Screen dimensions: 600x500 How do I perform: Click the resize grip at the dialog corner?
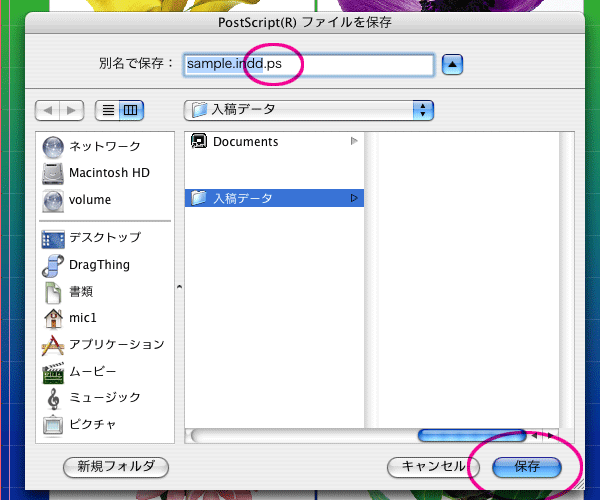pyautogui.click(x=580, y=485)
